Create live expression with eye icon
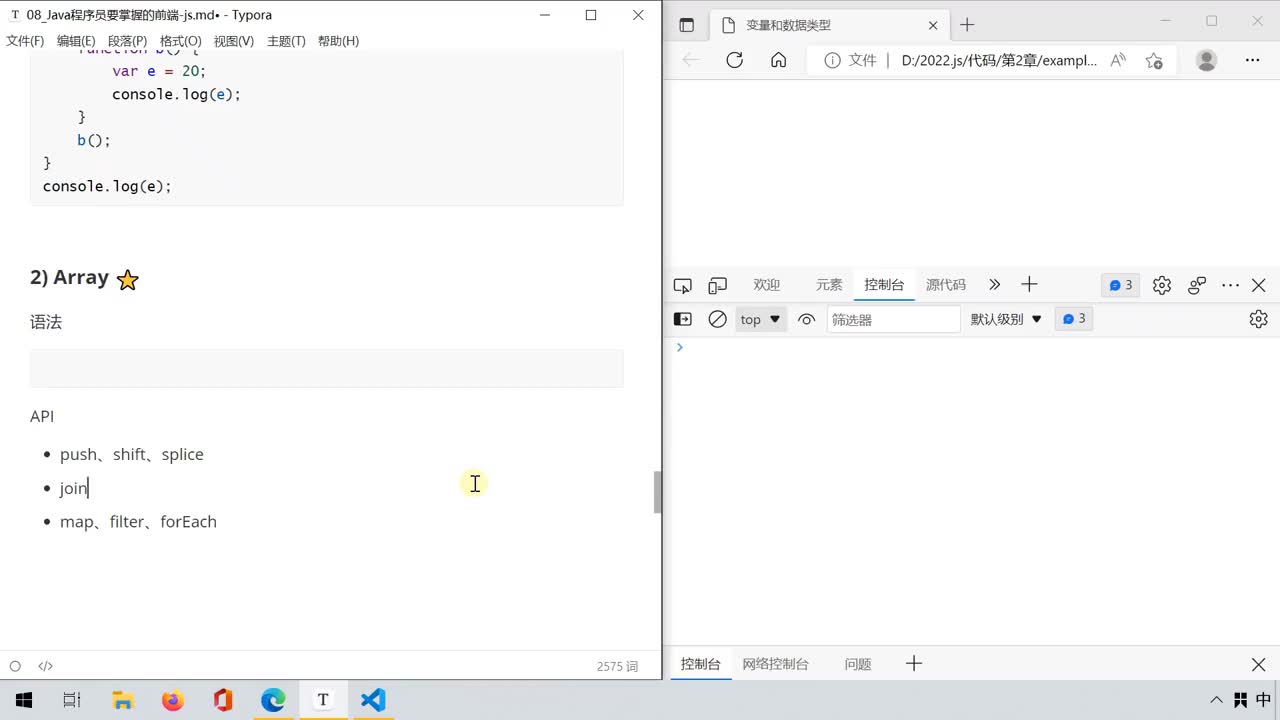Screen dimensions: 1280x720 click(x=807, y=319)
